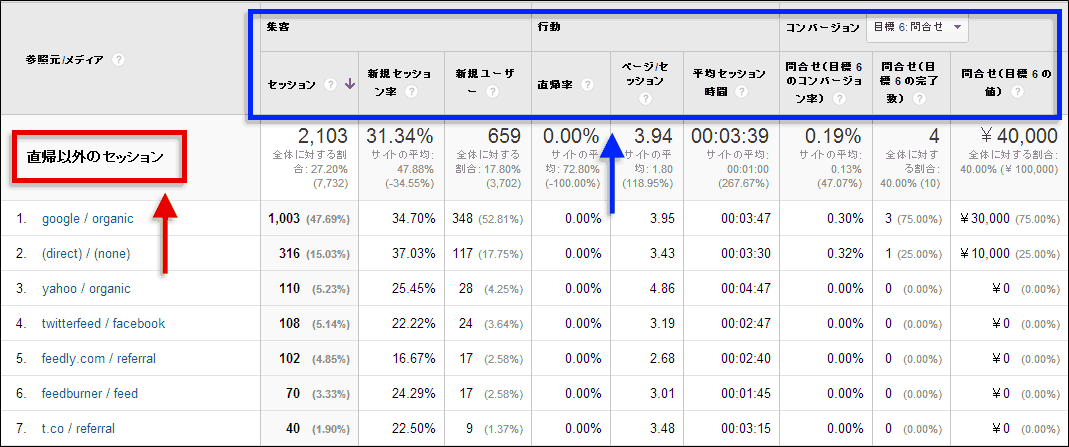Open the feedly.com / referral link
Viewport: 1069px width, 447px height.
click(98, 358)
